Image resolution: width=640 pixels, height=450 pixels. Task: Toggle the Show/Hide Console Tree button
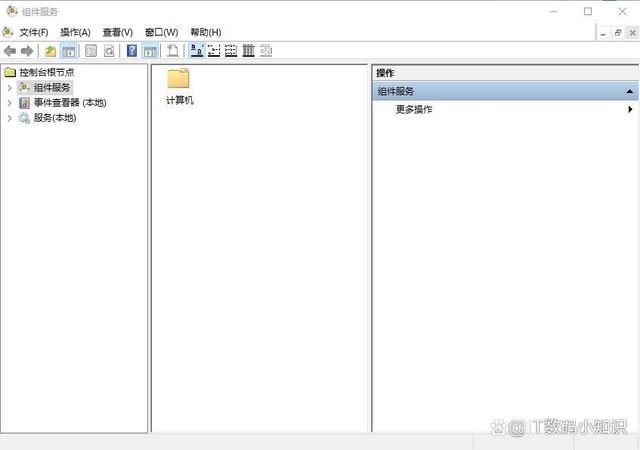click(69, 51)
